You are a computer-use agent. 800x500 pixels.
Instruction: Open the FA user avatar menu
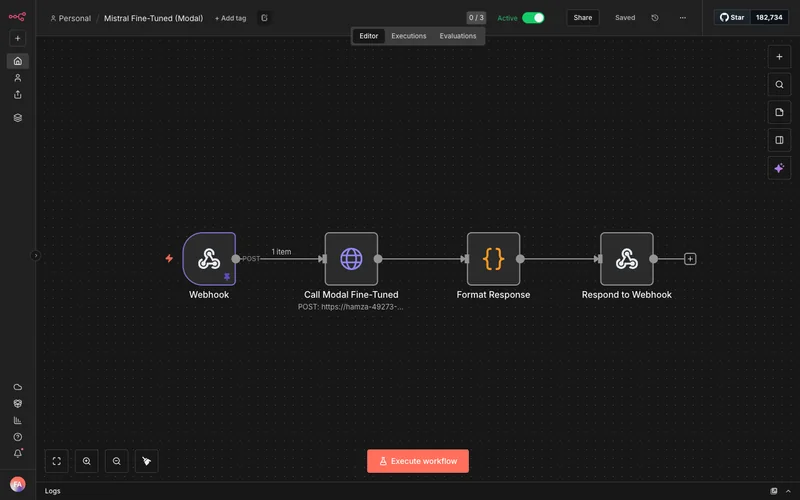tap(18, 484)
